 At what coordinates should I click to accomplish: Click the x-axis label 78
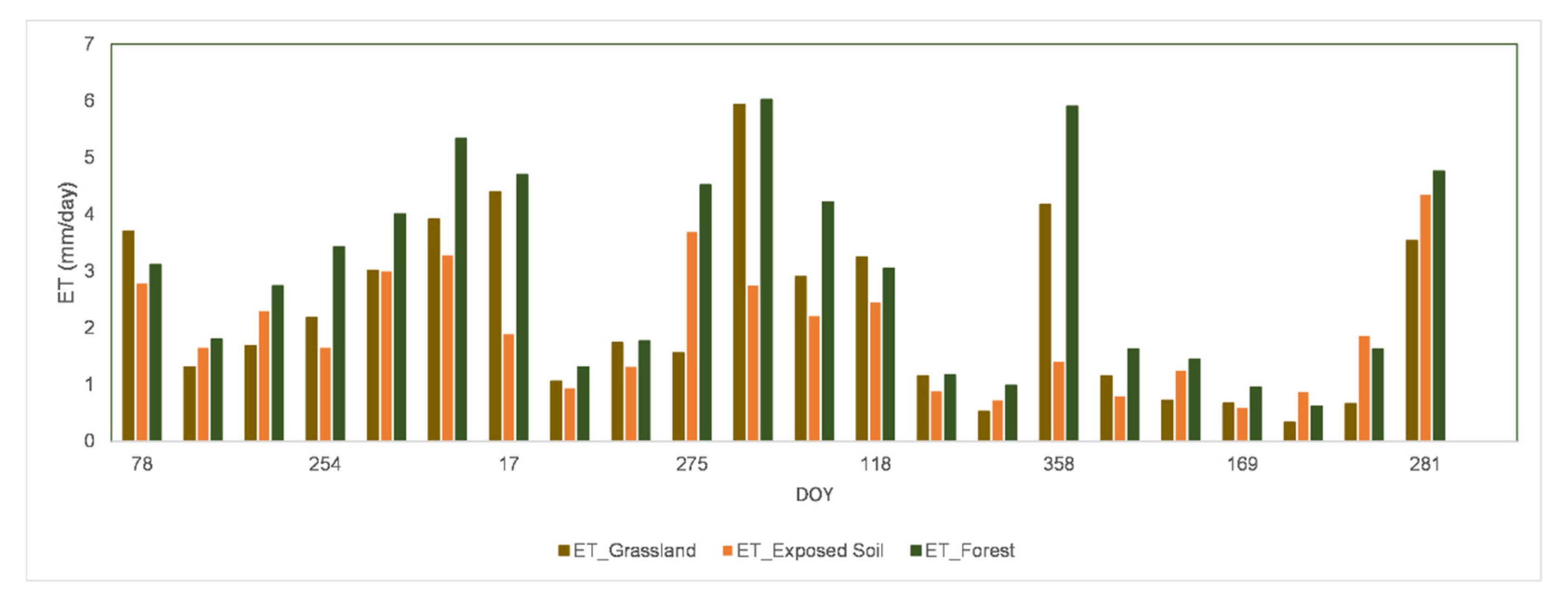pyautogui.click(x=142, y=464)
